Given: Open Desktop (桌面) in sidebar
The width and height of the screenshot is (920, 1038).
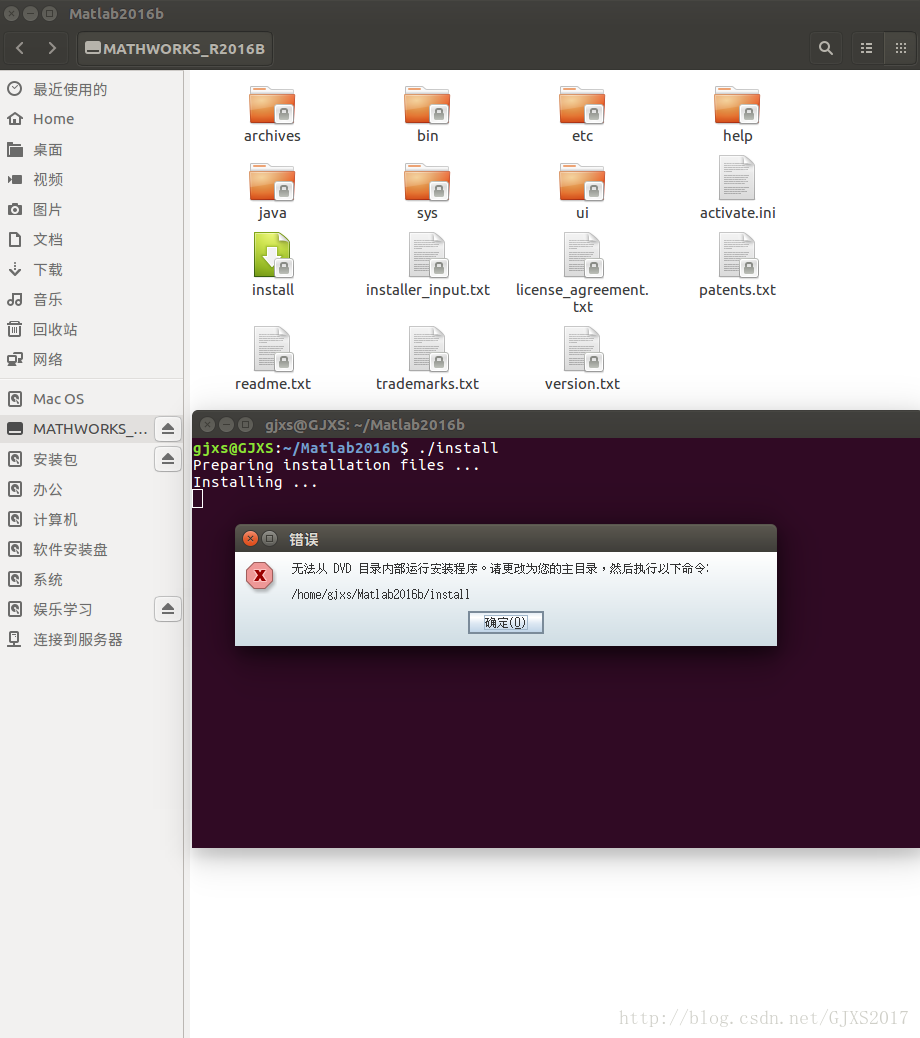Looking at the screenshot, I should click(x=91, y=150).
